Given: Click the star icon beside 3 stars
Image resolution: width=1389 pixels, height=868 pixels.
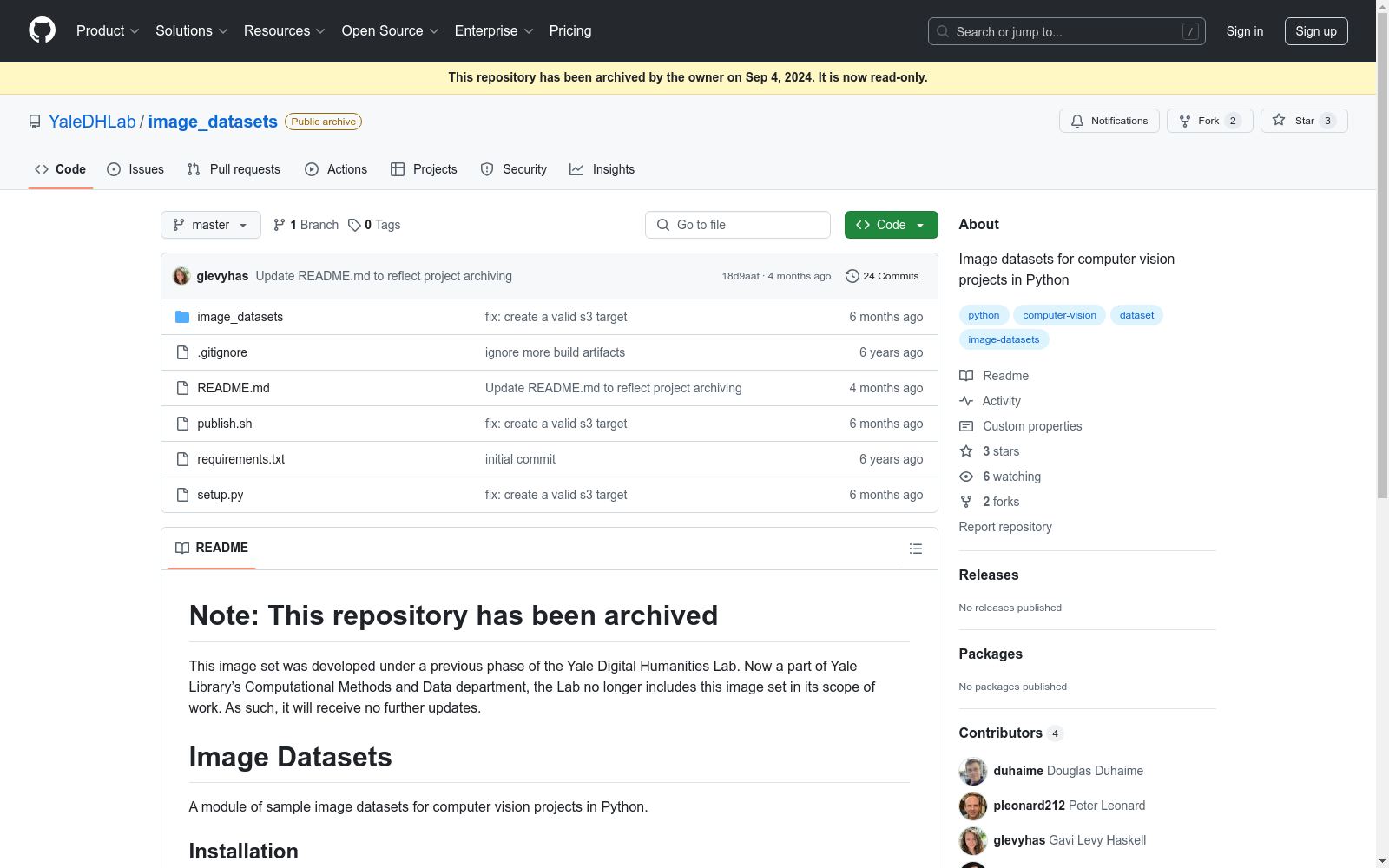Looking at the screenshot, I should coord(966,451).
